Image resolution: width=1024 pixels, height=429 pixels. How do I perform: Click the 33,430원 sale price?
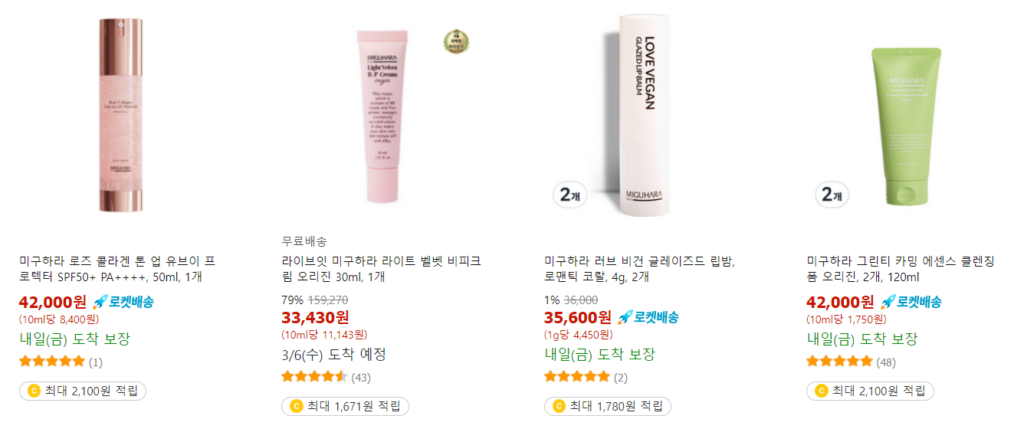[315, 318]
